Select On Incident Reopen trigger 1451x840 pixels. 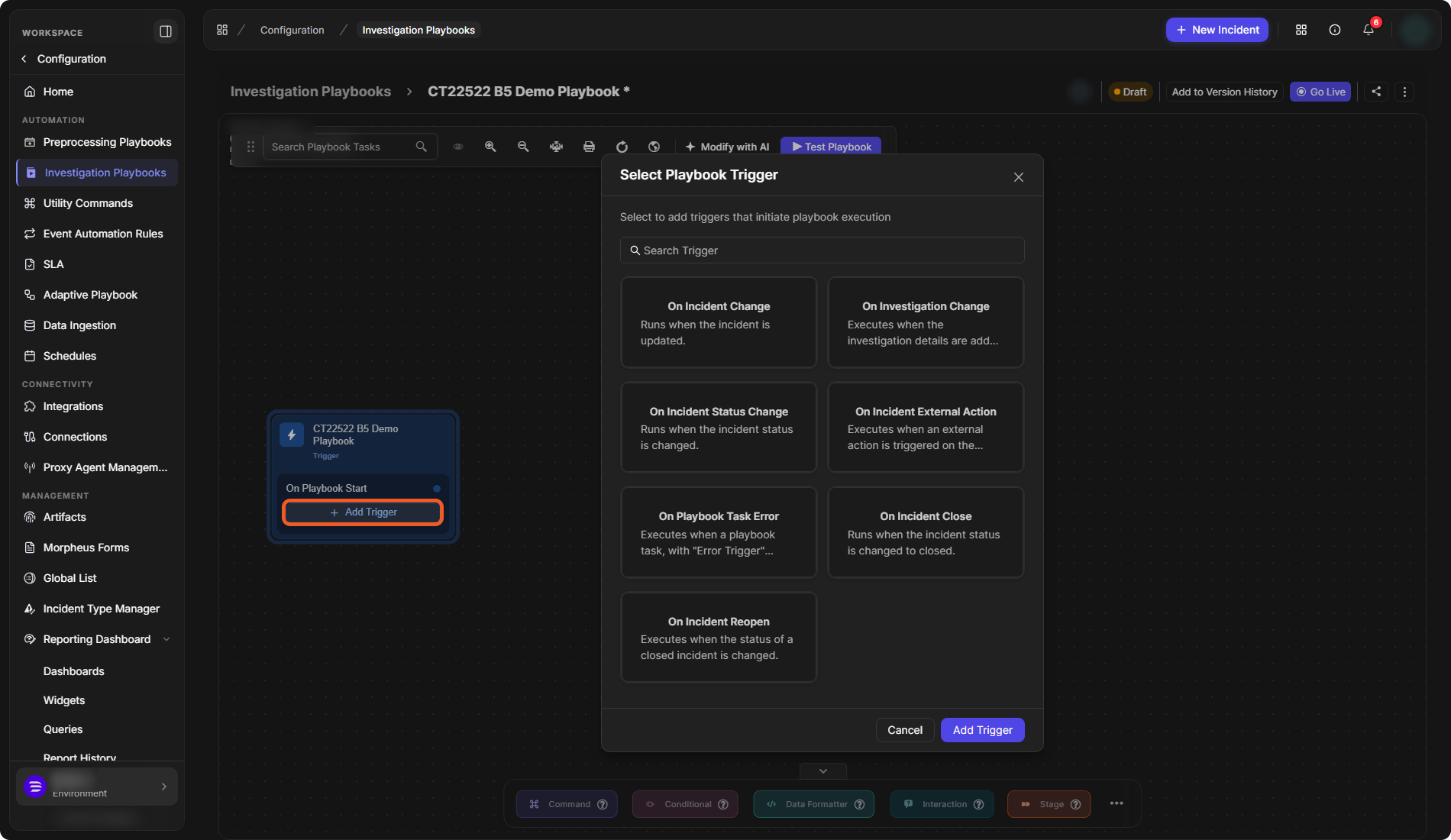pos(719,638)
